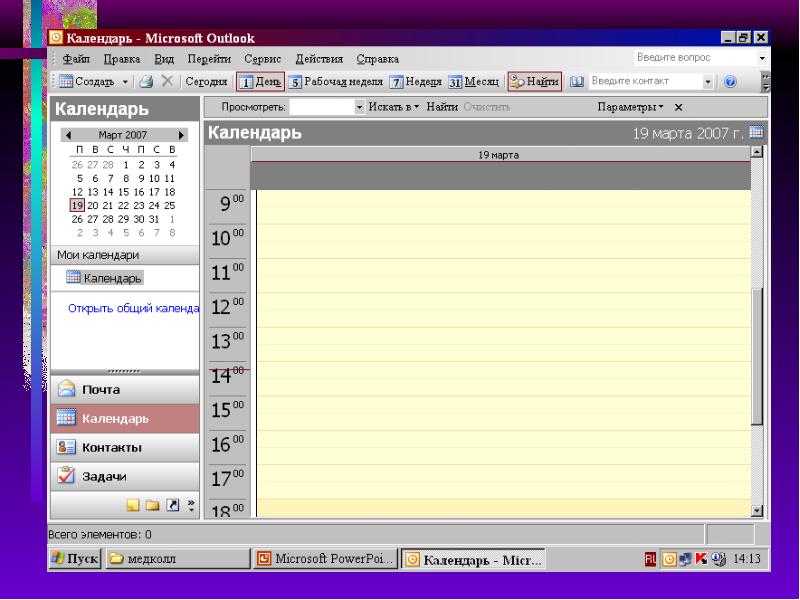Switch to Неделя view
Viewport: 800px width, 600px height.
[415, 82]
